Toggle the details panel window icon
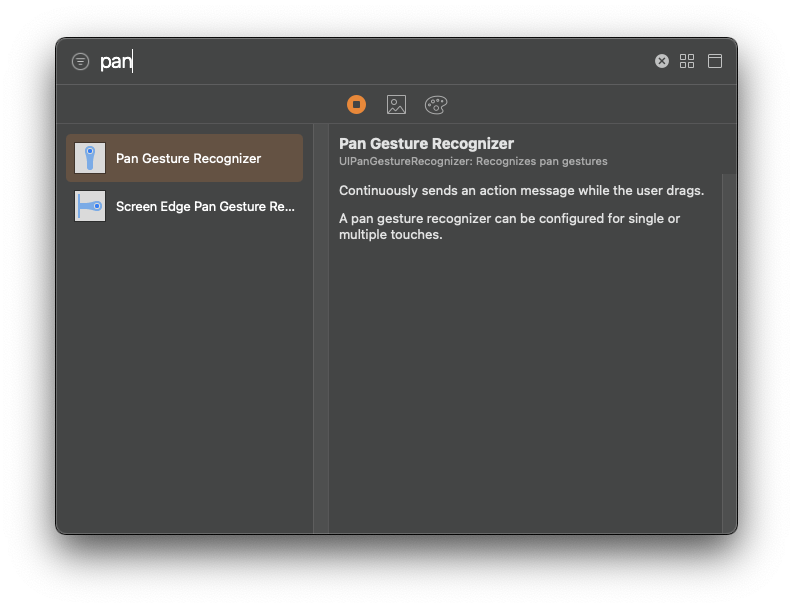Viewport: 793px width, 608px height. pos(715,61)
